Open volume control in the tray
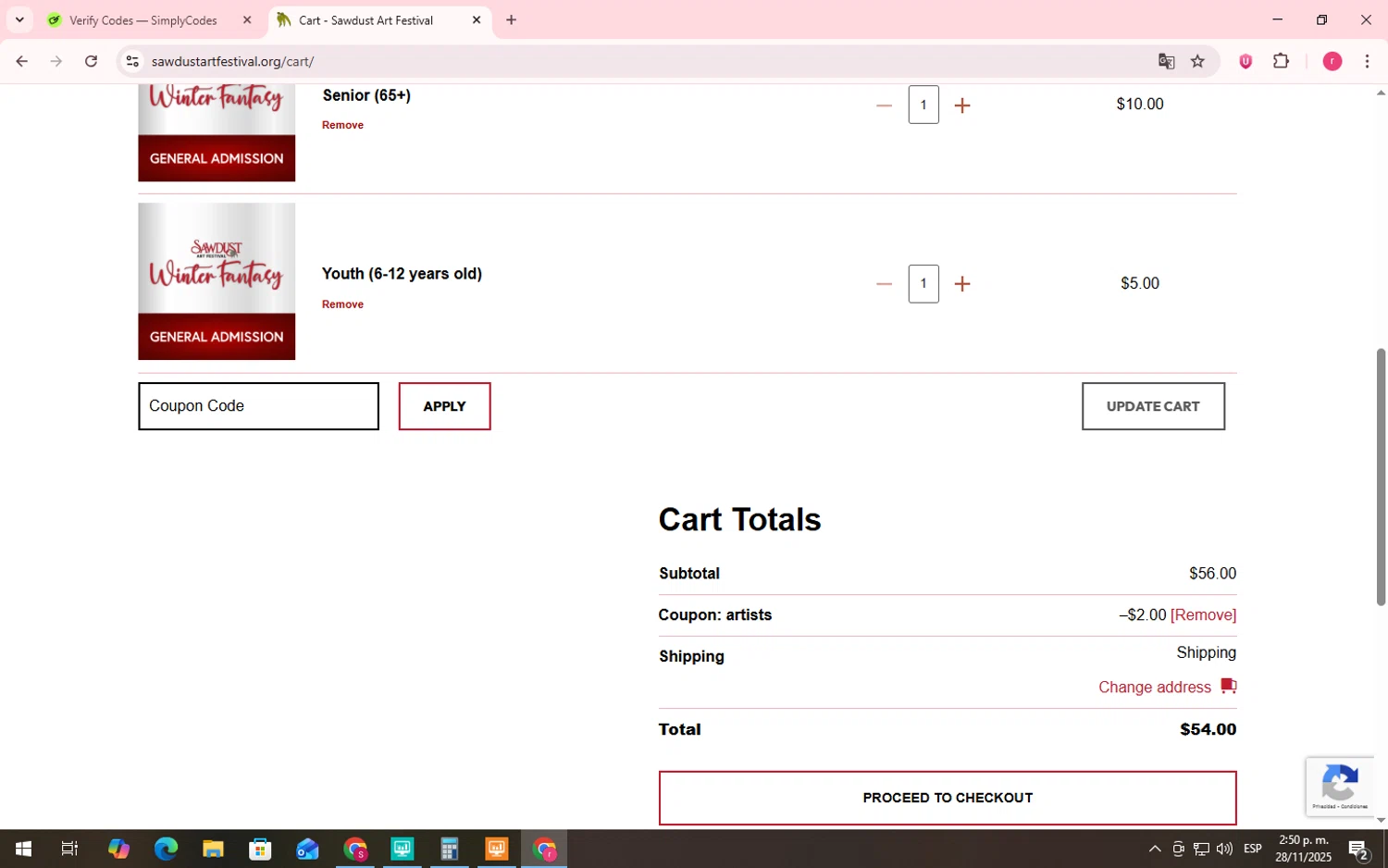Image resolution: width=1388 pixels, height=868 pixels. coord(1224,849)
